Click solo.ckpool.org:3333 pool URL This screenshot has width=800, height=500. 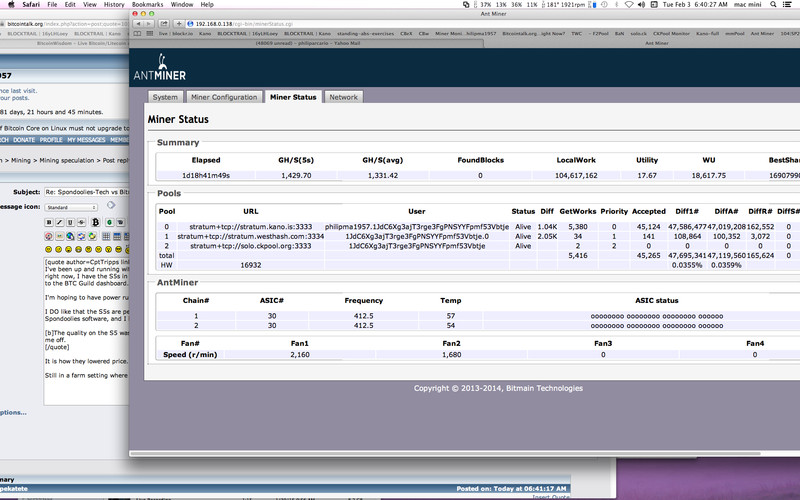pos(251,246)
